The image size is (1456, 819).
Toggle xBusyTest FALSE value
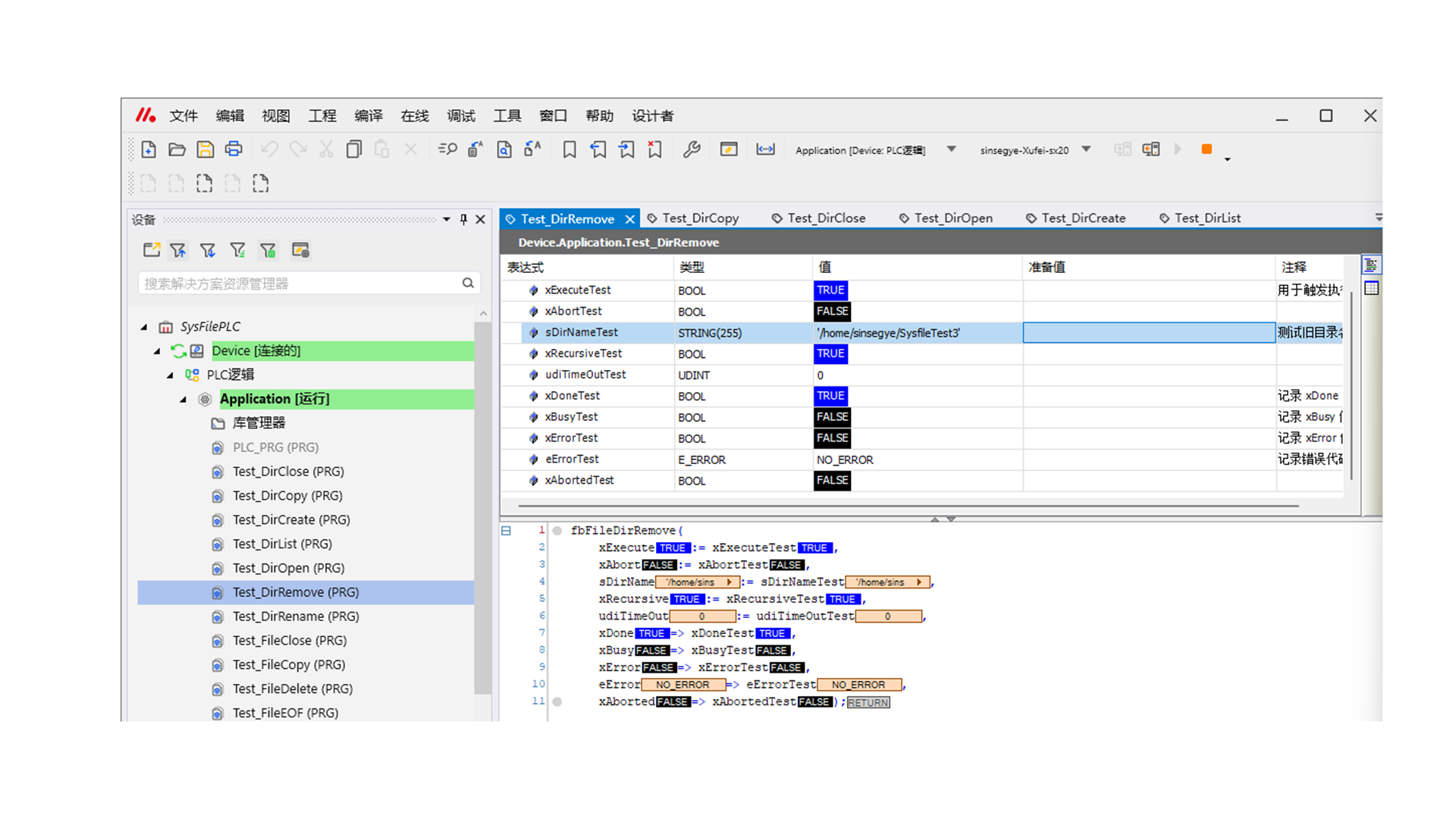pyautogui.click(x=832, y=417)
